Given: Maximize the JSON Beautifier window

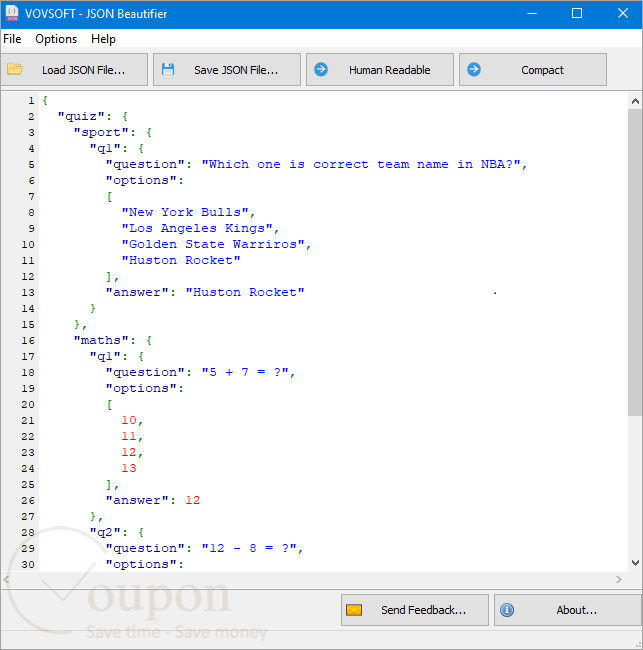Looking at the screenshot, I should (x=577, y=13).
